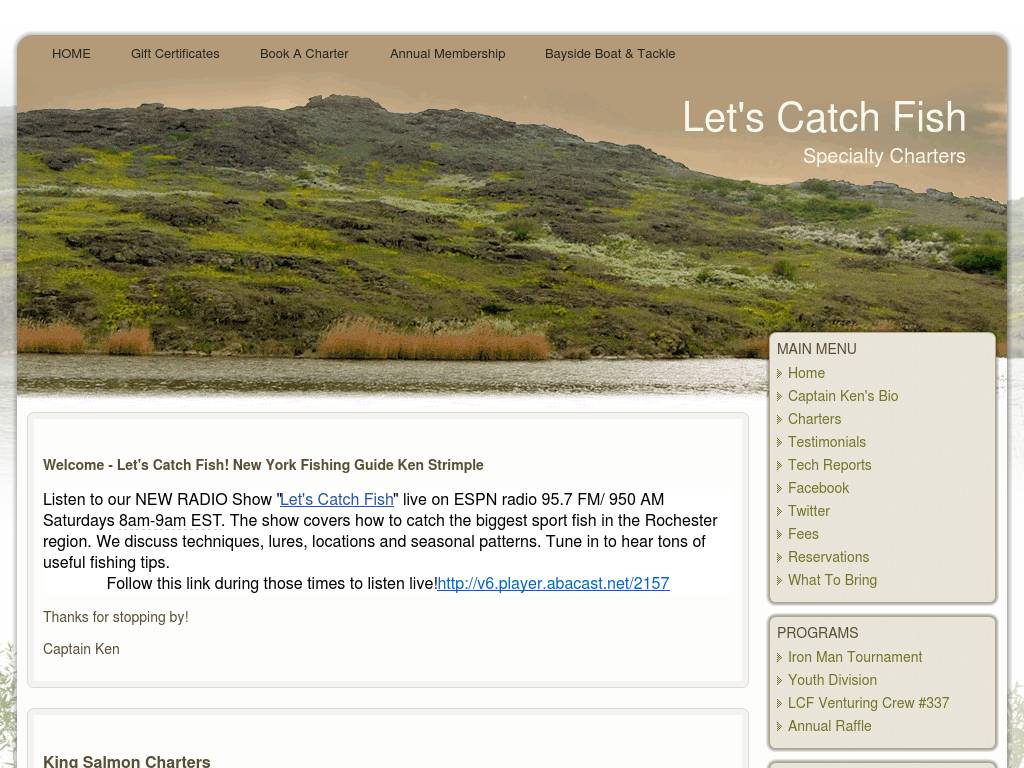Click the arrow bullet beside Charters
The height and width of the screenshot is (768, 1024).
point(780,419)
